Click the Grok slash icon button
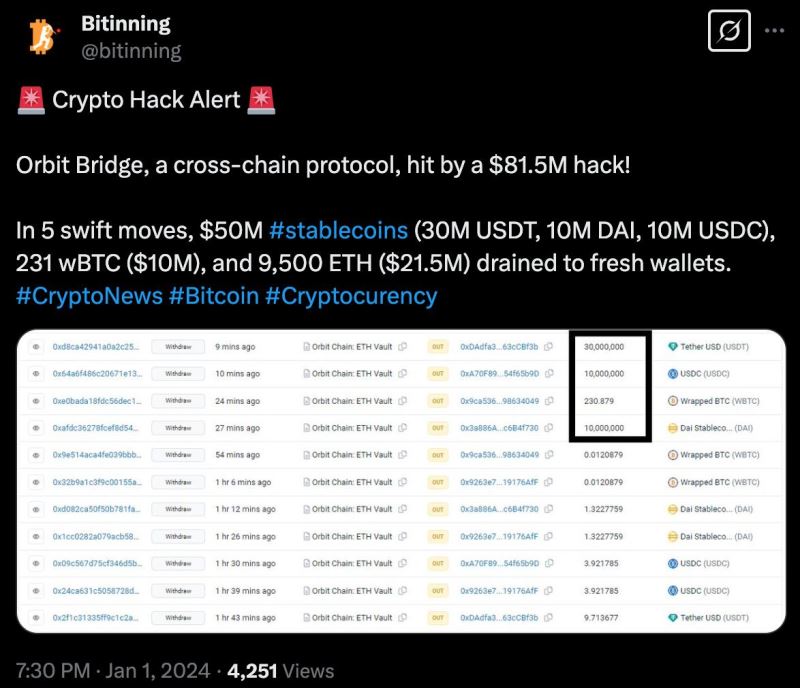Image resolution: width=800 pixels, height=688 pixels. click(x=729, y=32)
